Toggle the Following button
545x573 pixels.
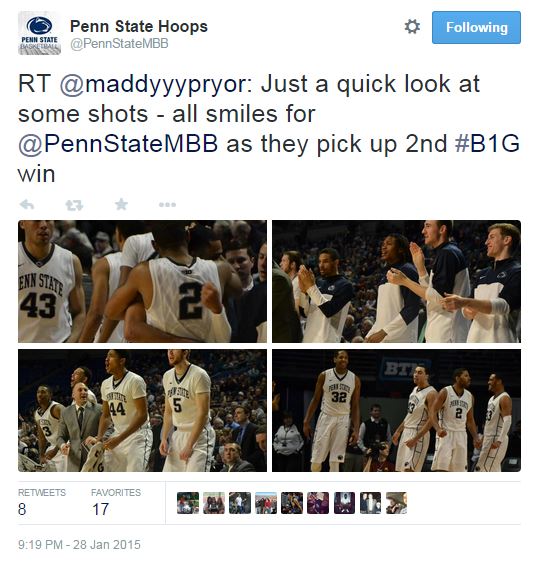point(476,27)
